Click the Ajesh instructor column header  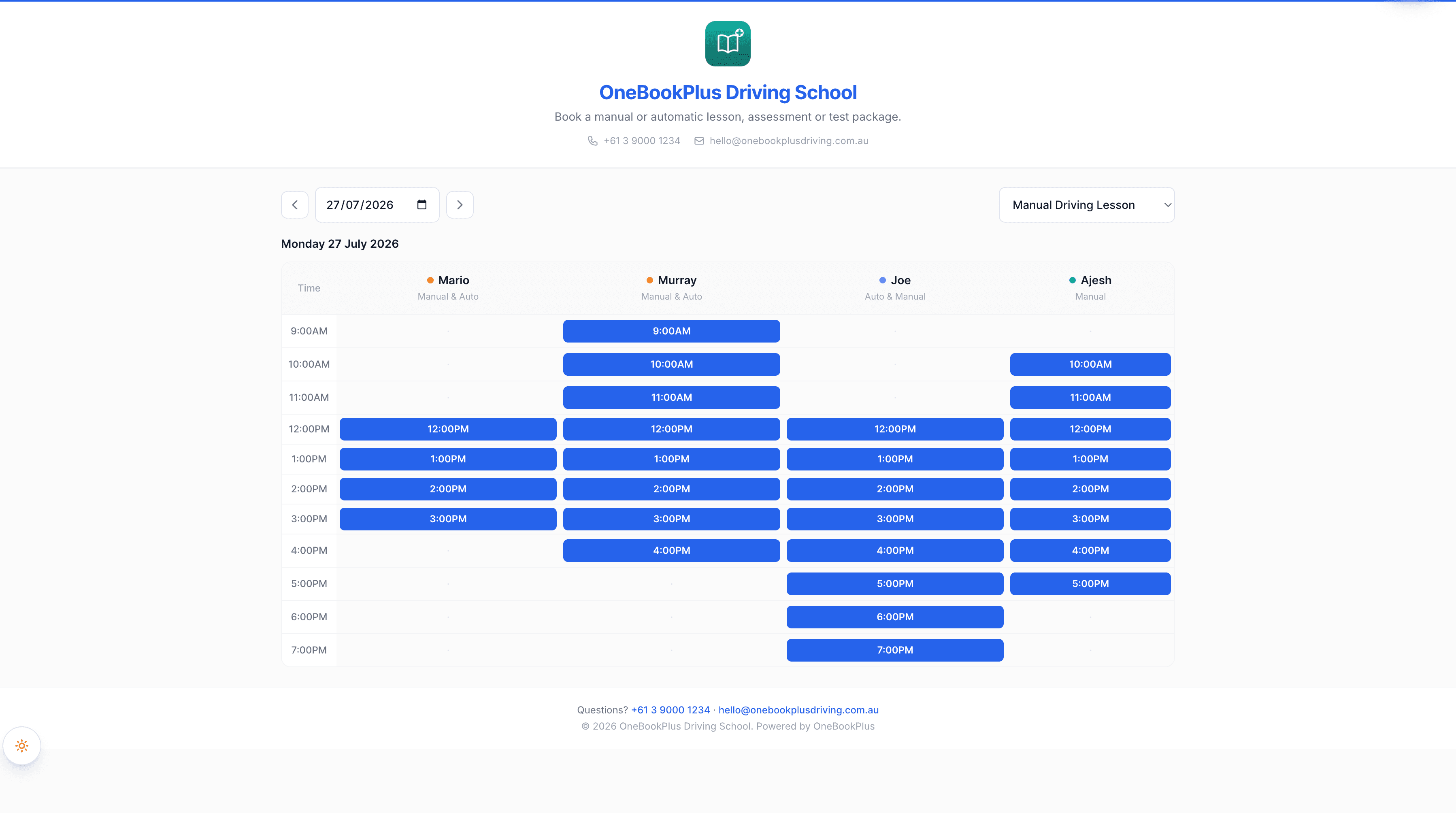[1090, 288]
